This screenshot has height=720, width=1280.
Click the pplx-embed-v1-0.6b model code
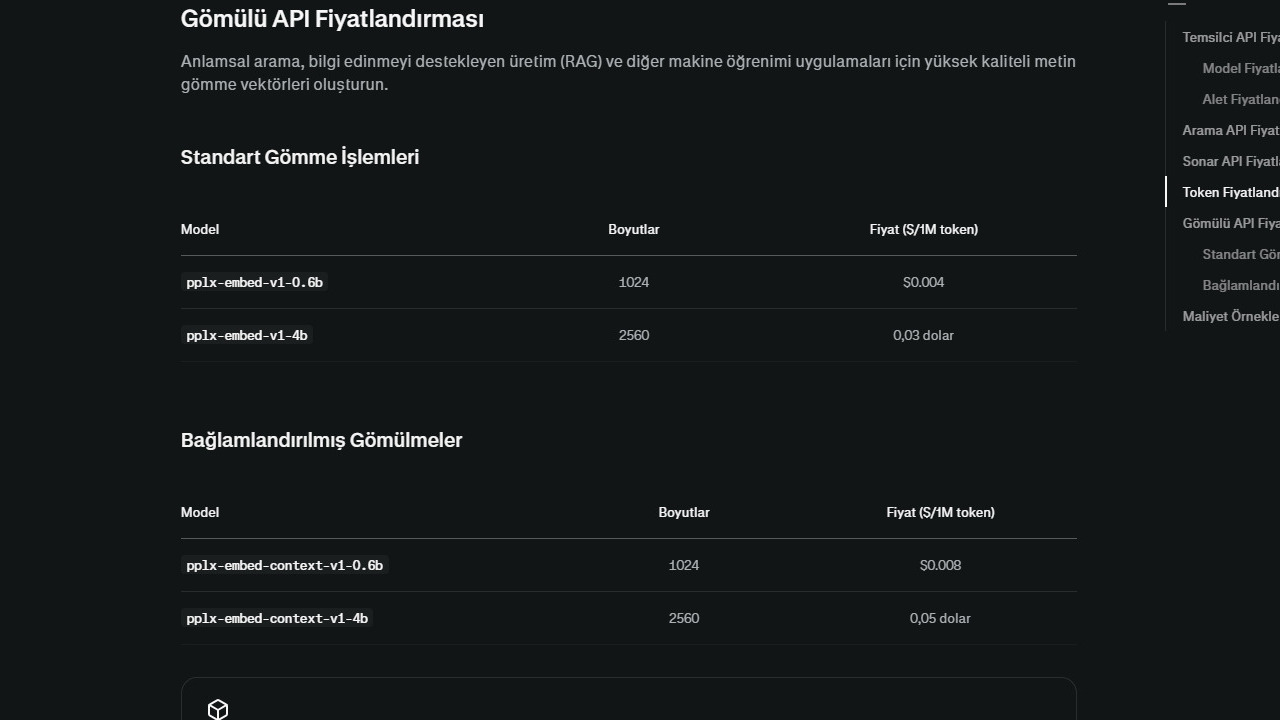click(x=255, y=282)
